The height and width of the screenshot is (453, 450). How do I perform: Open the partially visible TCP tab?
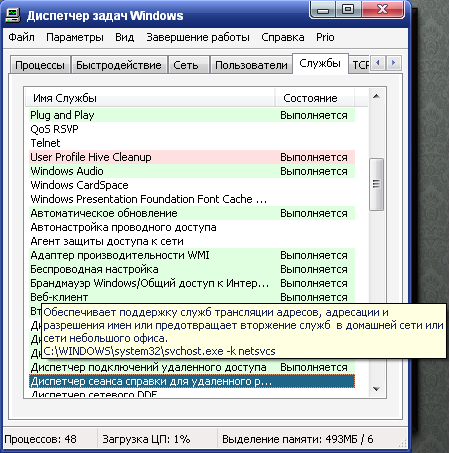pos(360,65)
